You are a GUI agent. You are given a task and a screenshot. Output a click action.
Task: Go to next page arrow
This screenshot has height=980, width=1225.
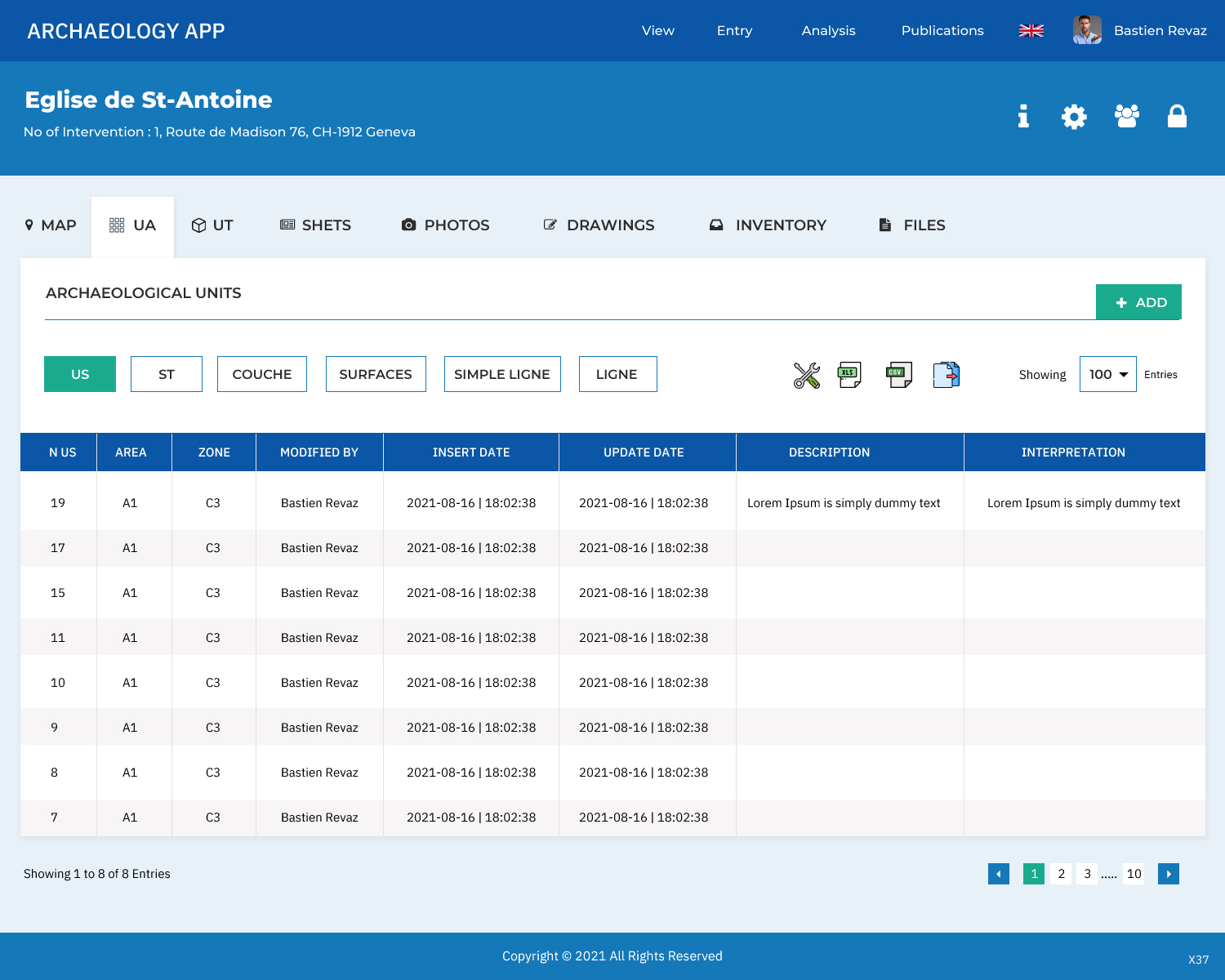point(1169,874)
